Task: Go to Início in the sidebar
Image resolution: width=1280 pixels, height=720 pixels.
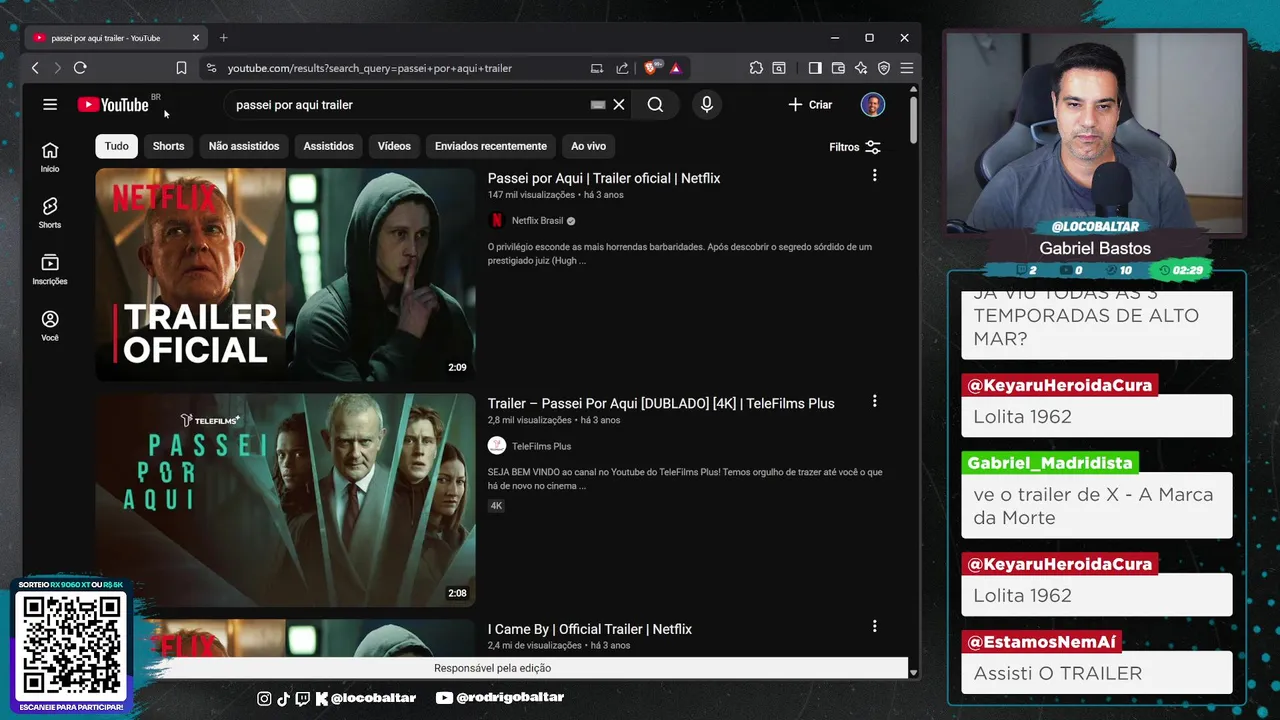Action: (50, 157)
